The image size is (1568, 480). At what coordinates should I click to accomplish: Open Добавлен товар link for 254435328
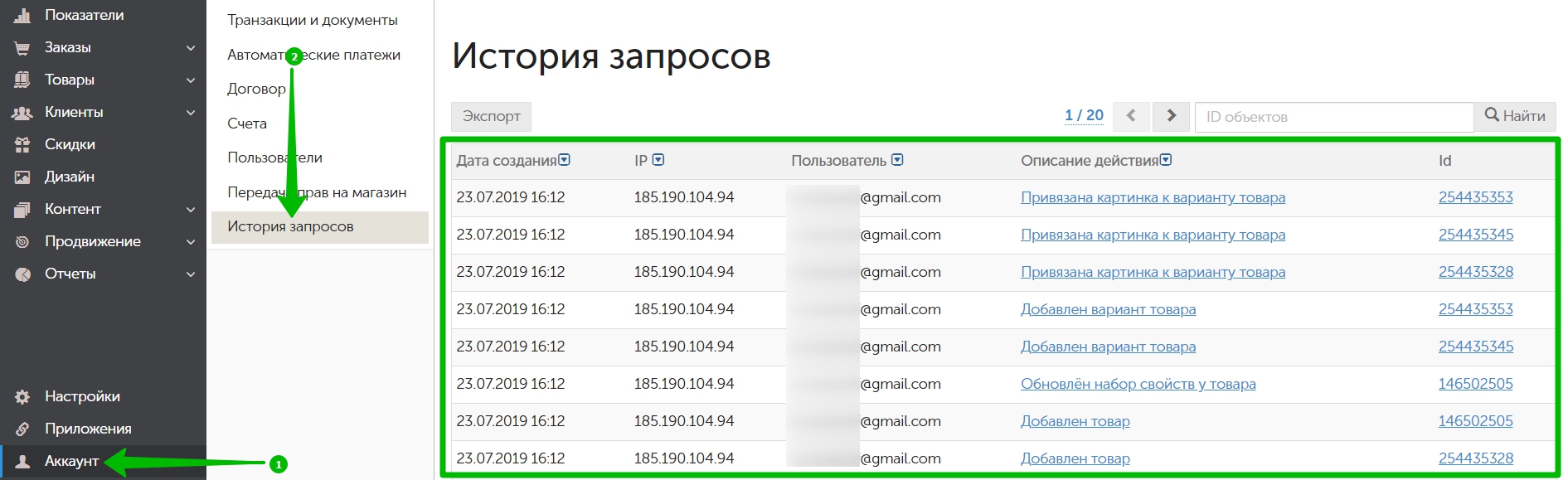pos(1075,458)
